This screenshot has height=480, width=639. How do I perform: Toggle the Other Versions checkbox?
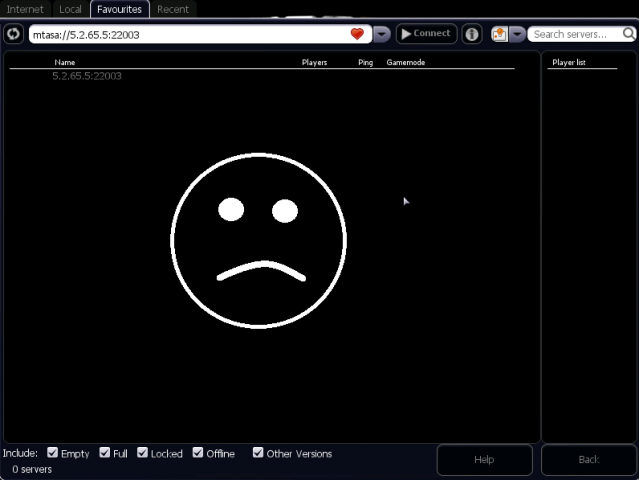pos(258,453)
